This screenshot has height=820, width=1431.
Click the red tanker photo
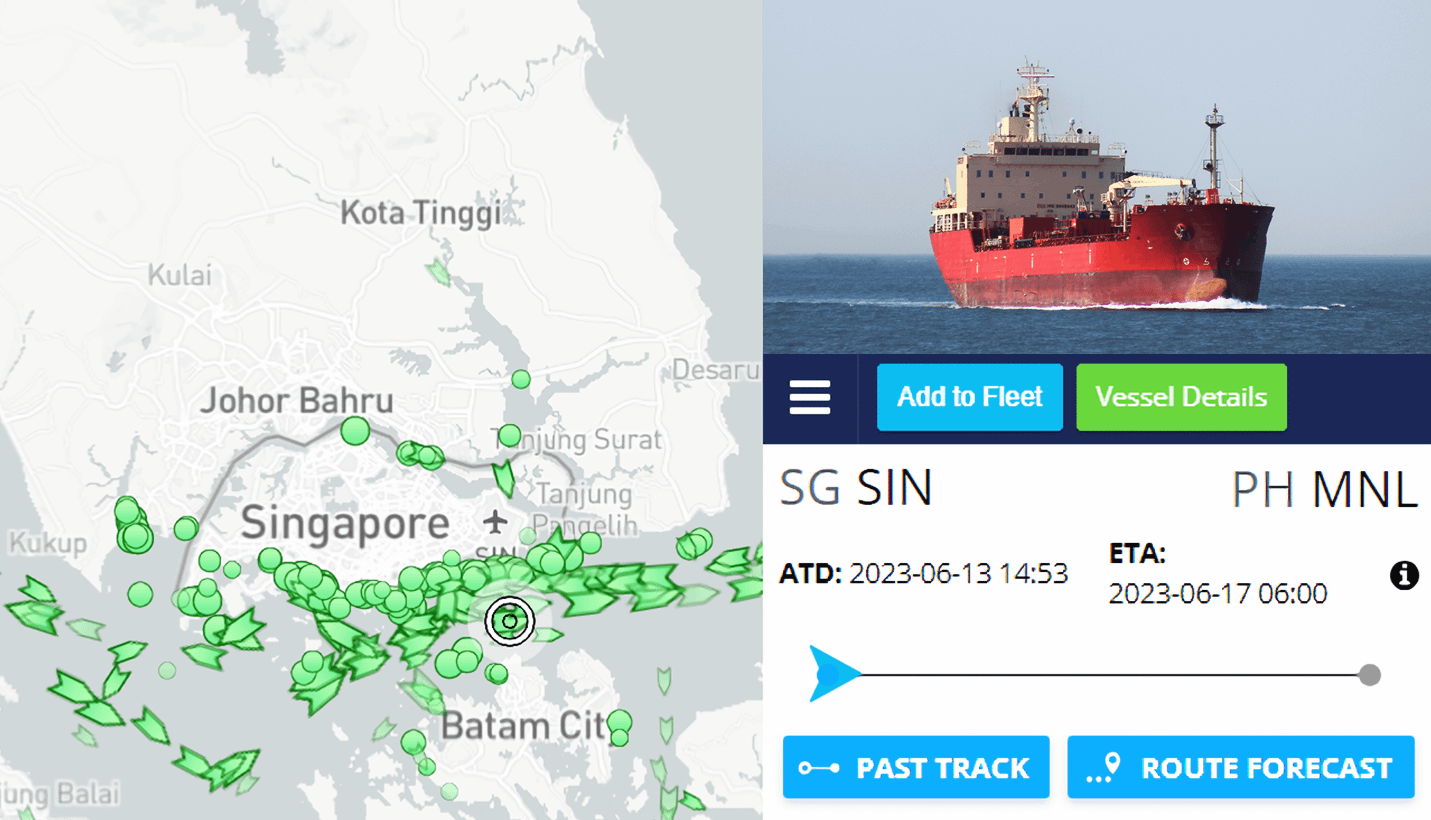(1097, 177)
